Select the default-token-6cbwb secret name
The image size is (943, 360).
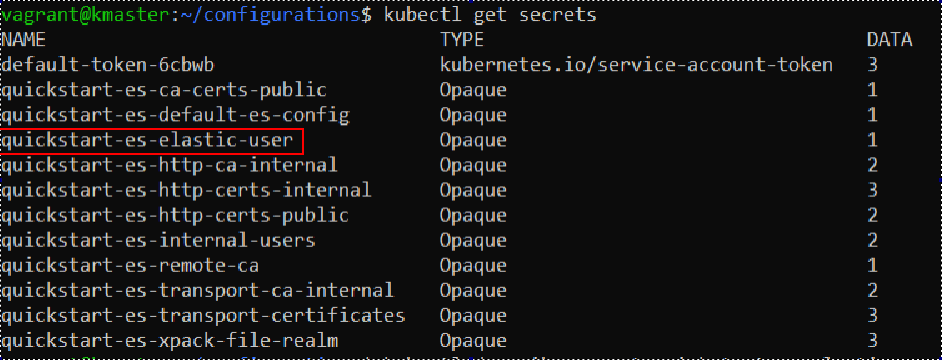[108, 65]
